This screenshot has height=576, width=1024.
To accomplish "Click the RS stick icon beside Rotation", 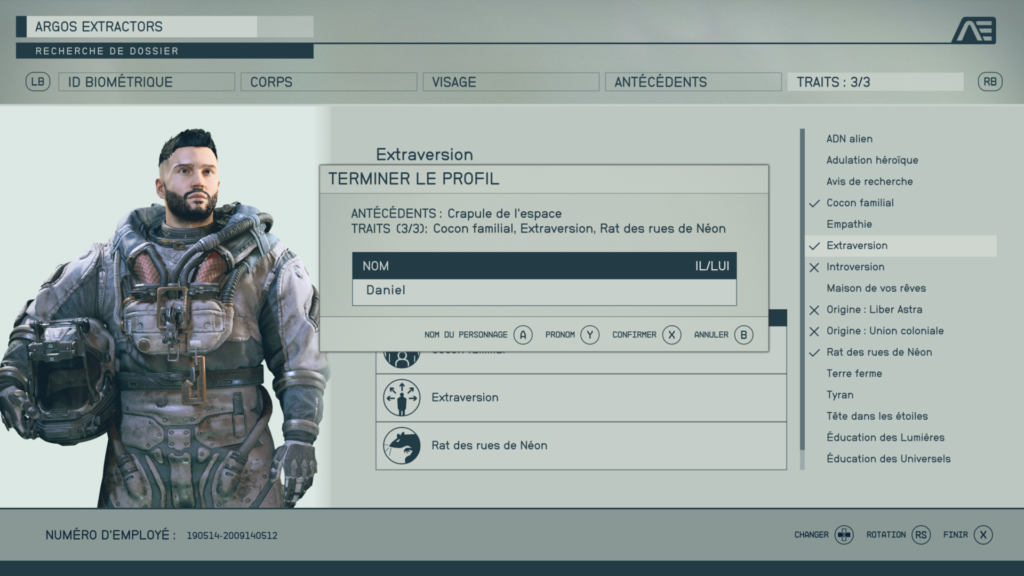I will click(x=921, y=535).
